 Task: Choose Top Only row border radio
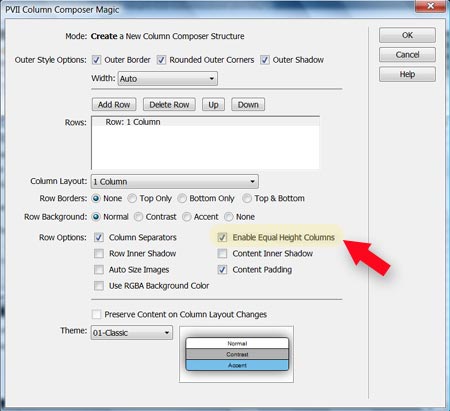[132, 198]
